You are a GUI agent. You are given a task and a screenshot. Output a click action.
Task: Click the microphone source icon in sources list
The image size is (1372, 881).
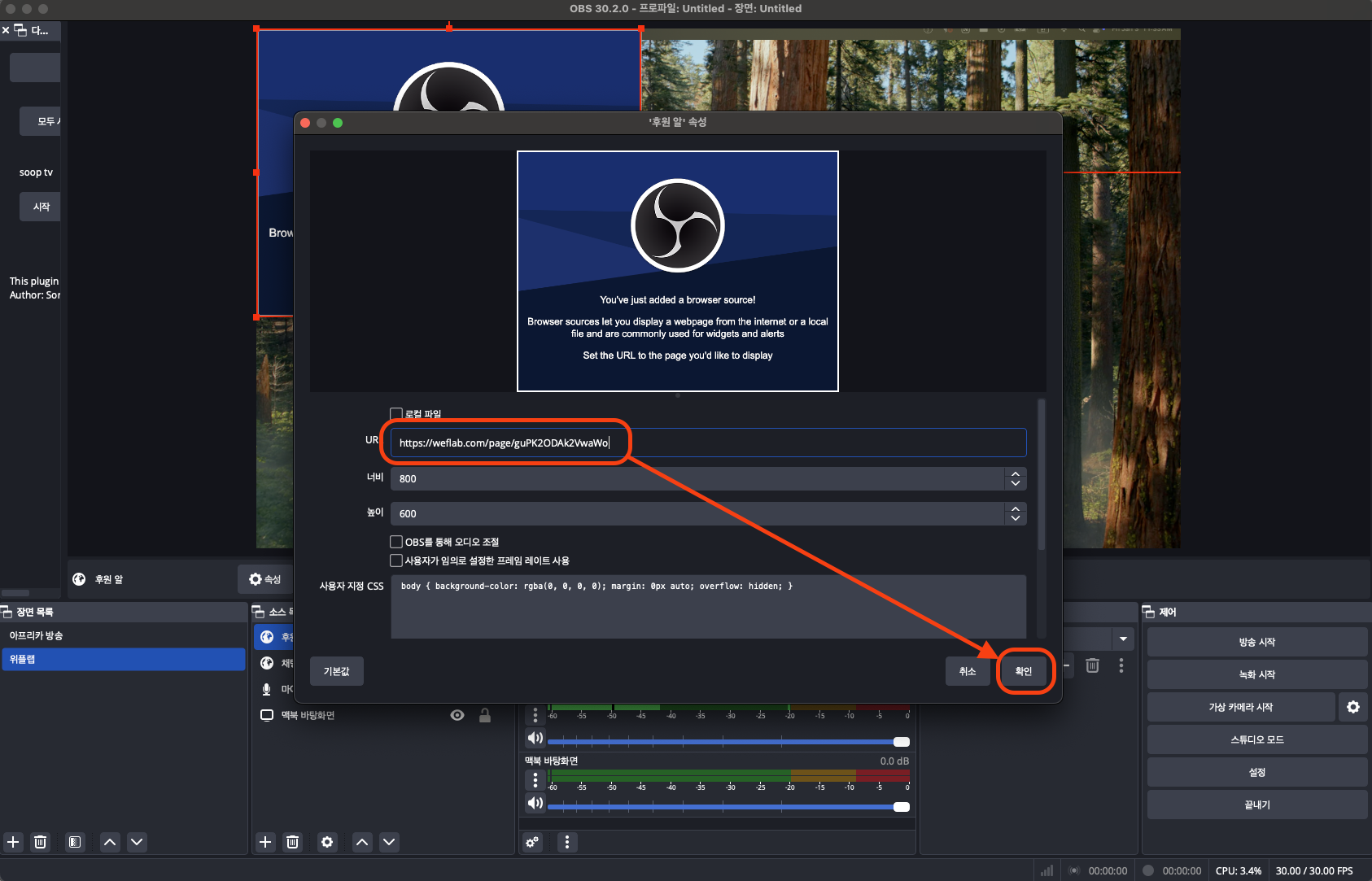click(x=267, y=689)
